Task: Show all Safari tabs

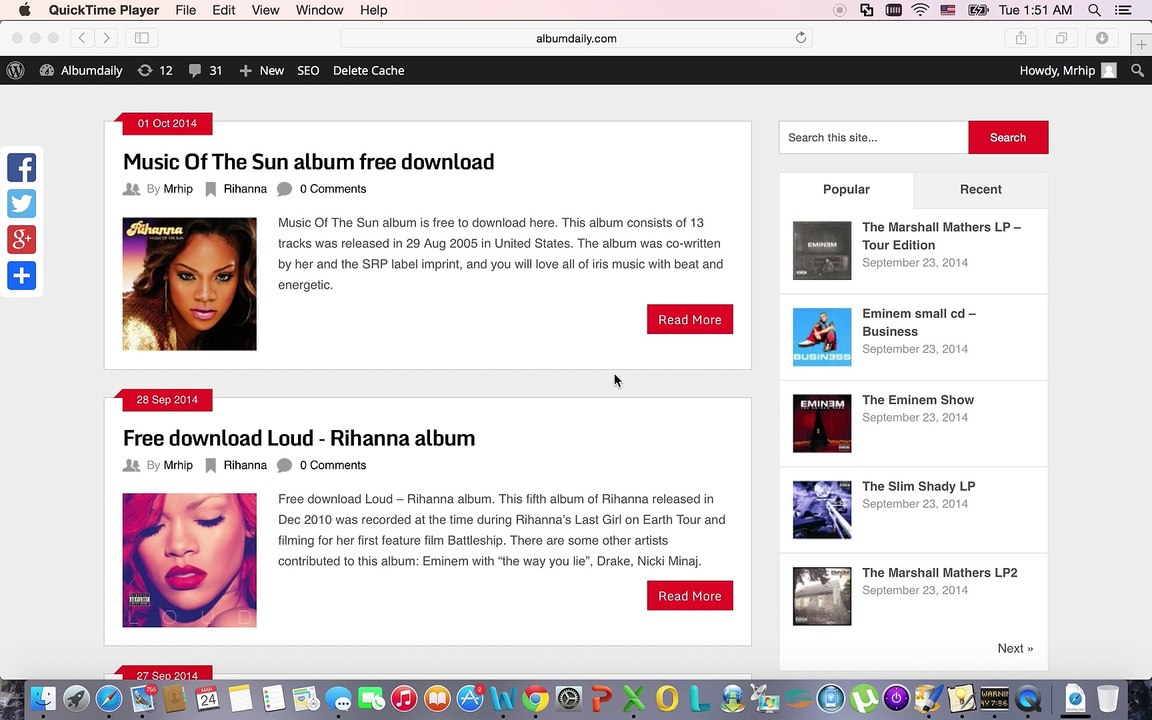Action: click(x=1061, y=38)
